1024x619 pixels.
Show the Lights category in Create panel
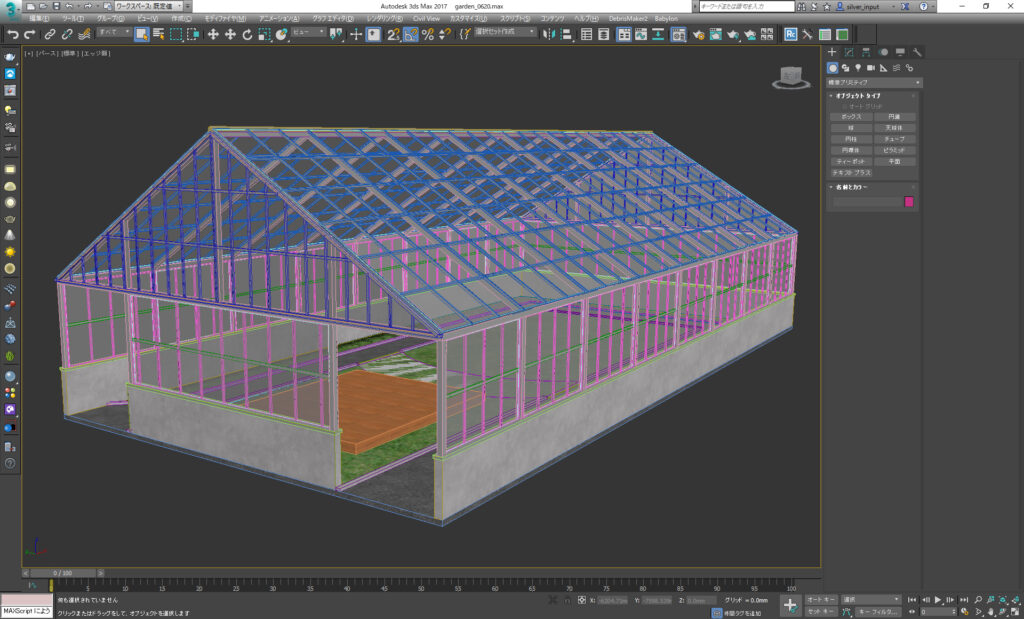click(857, 67)
